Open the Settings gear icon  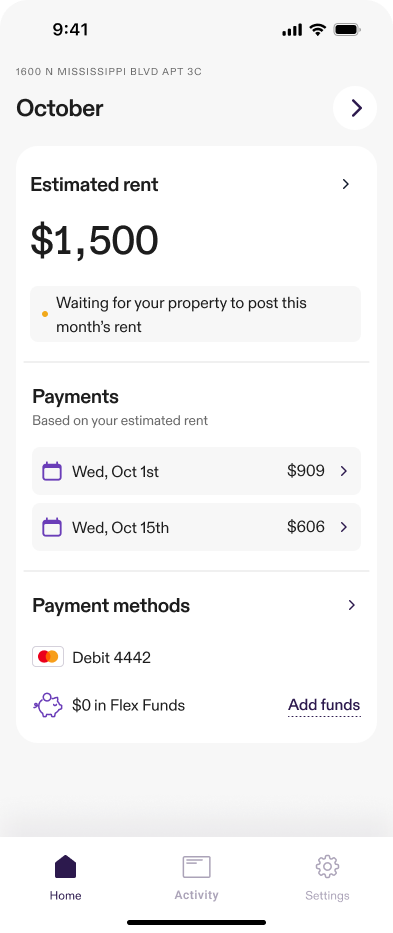tap(327, 866)
